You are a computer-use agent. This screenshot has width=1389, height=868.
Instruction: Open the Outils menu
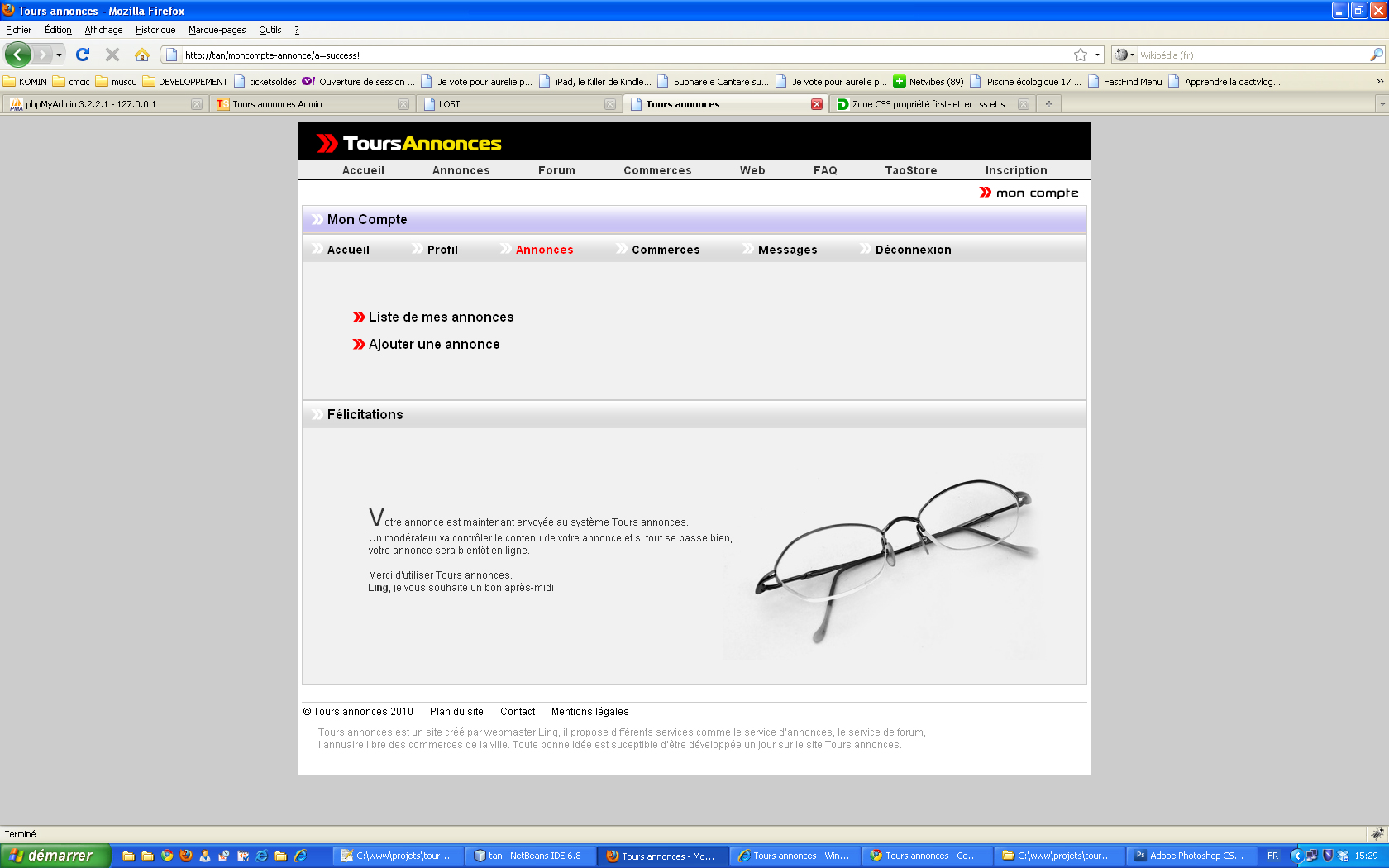[x=270, y=30]
